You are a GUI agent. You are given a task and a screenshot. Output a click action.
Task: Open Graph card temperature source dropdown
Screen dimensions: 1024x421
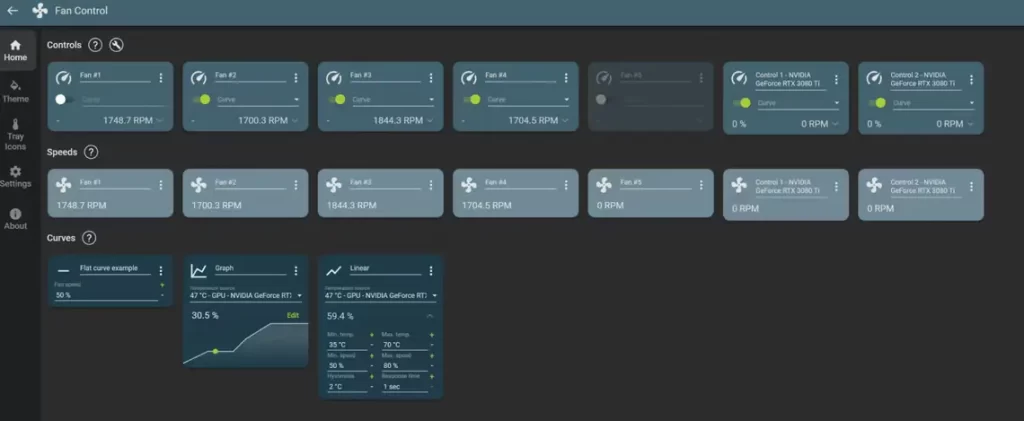tap(246, 296)
